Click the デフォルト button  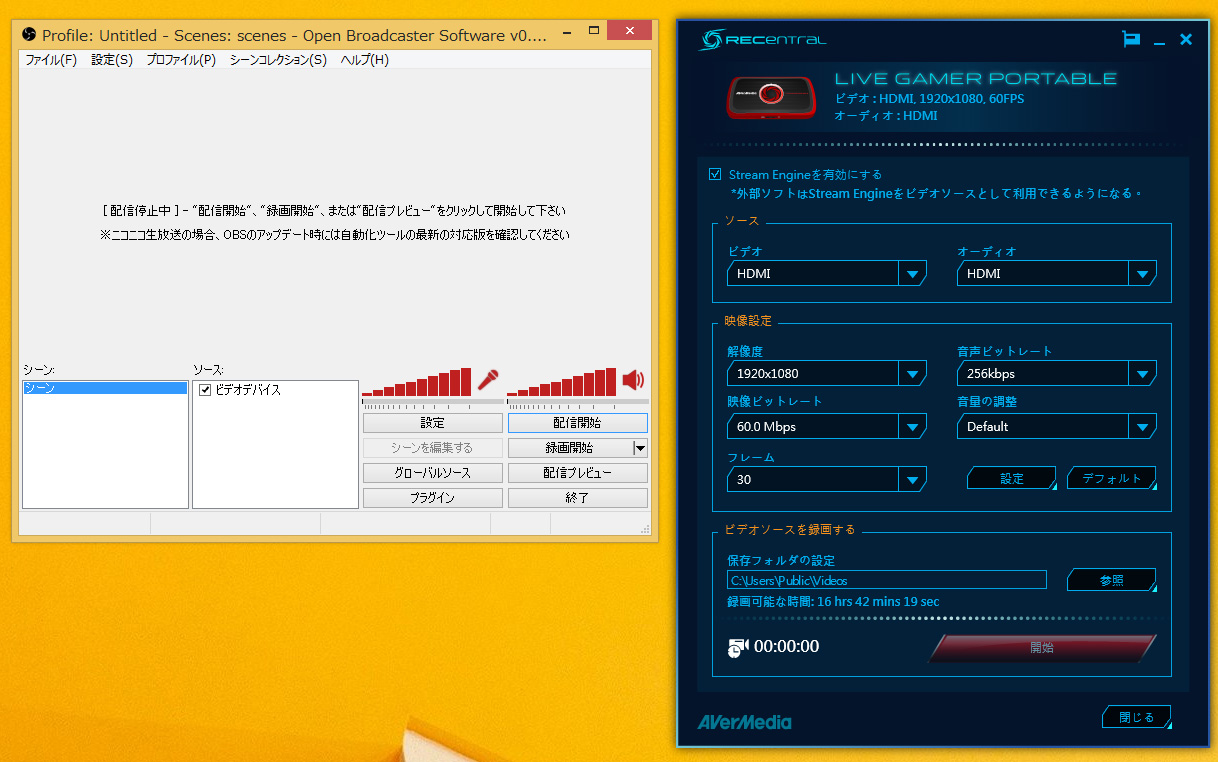1111,478
